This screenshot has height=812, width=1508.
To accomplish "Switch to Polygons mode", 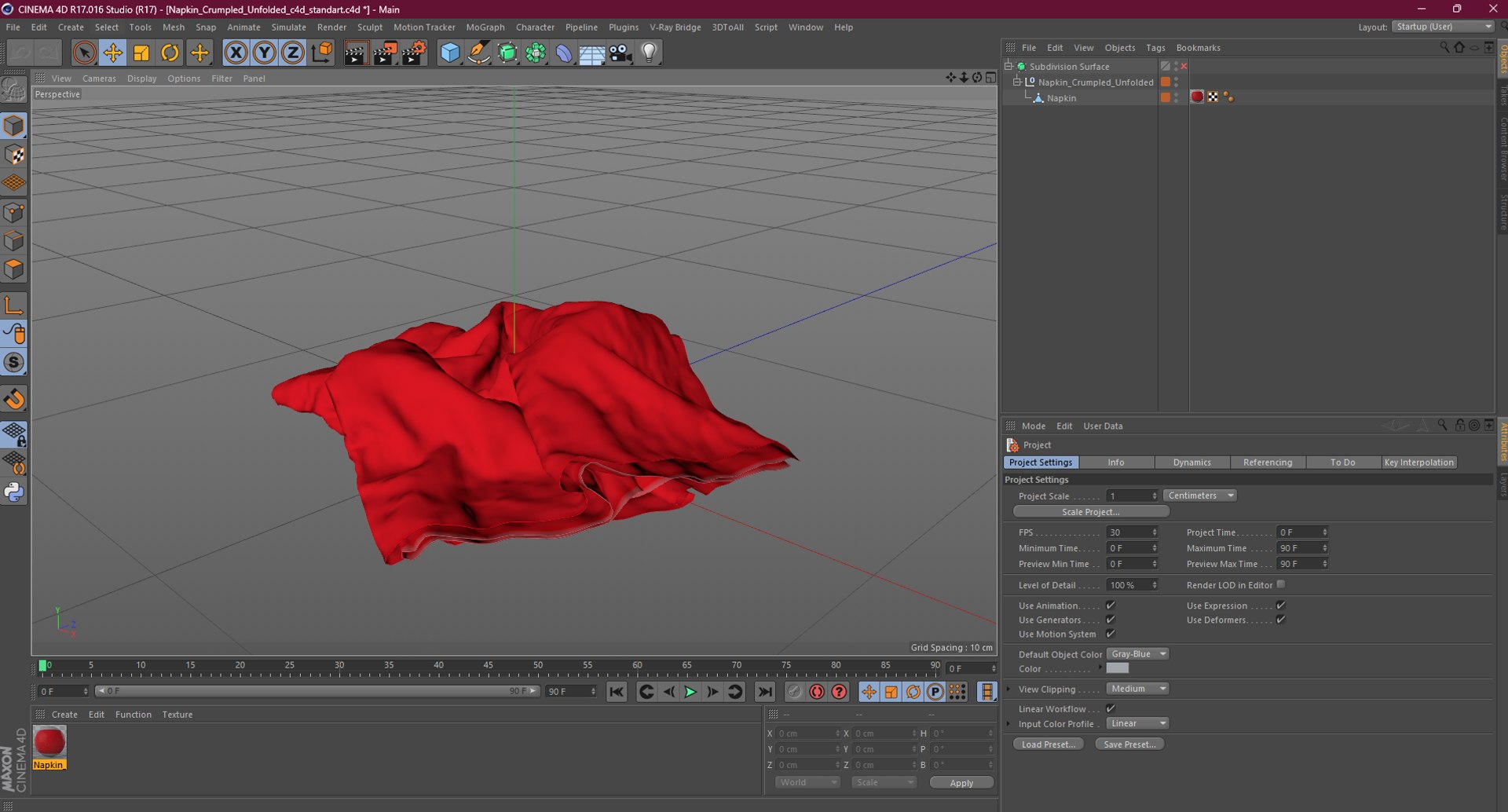I will click(14, 269).
